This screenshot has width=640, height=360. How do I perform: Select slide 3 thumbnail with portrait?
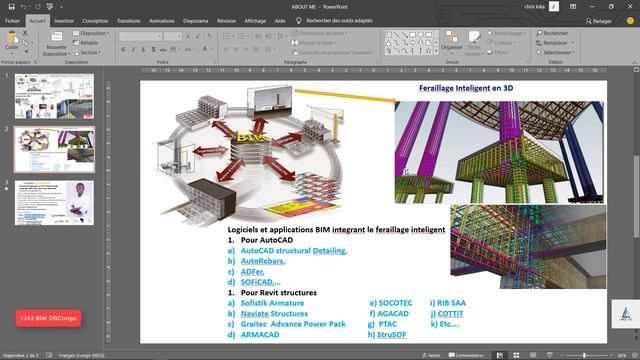pyautogui.click(x=54, y=203)
